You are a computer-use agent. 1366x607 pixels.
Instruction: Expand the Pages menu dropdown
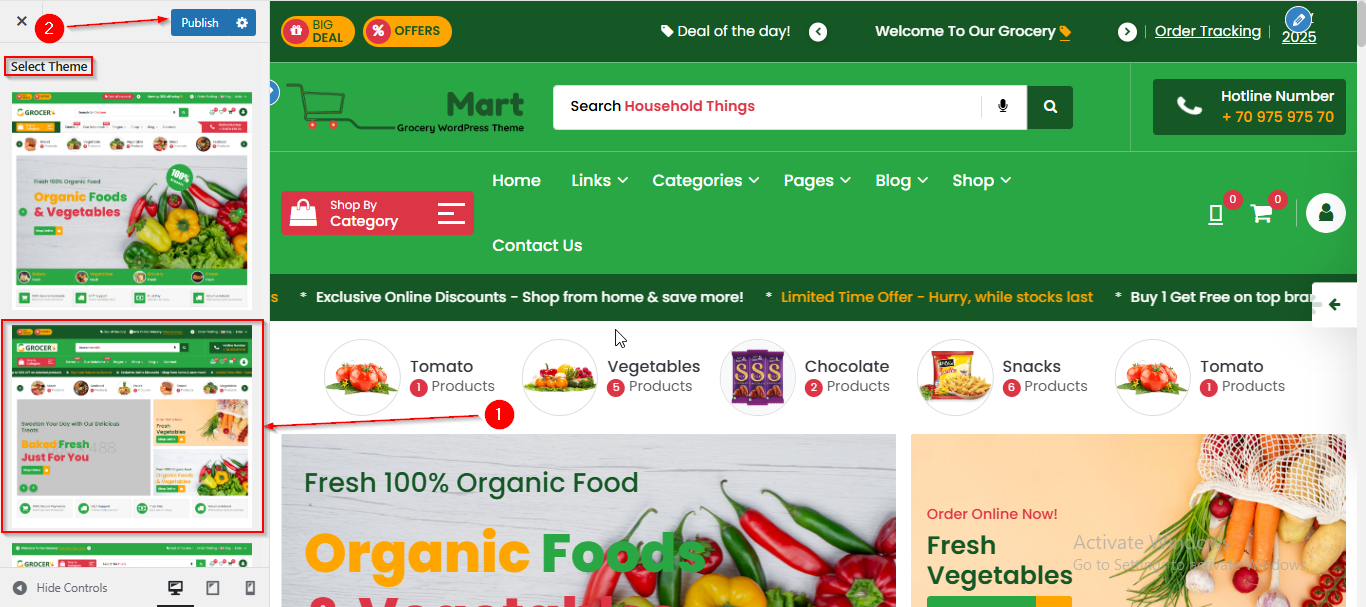pos(817,181)
